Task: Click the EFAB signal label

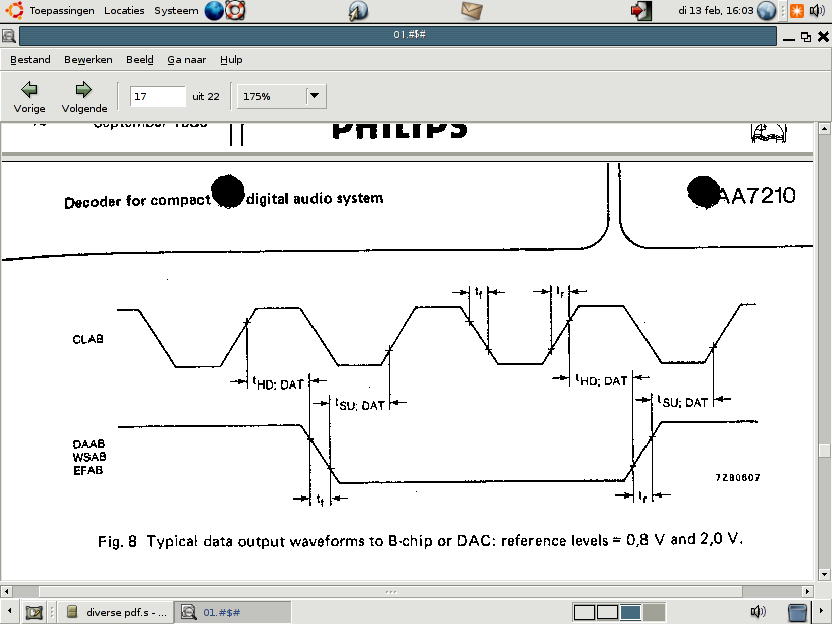Action: (88, 470)
